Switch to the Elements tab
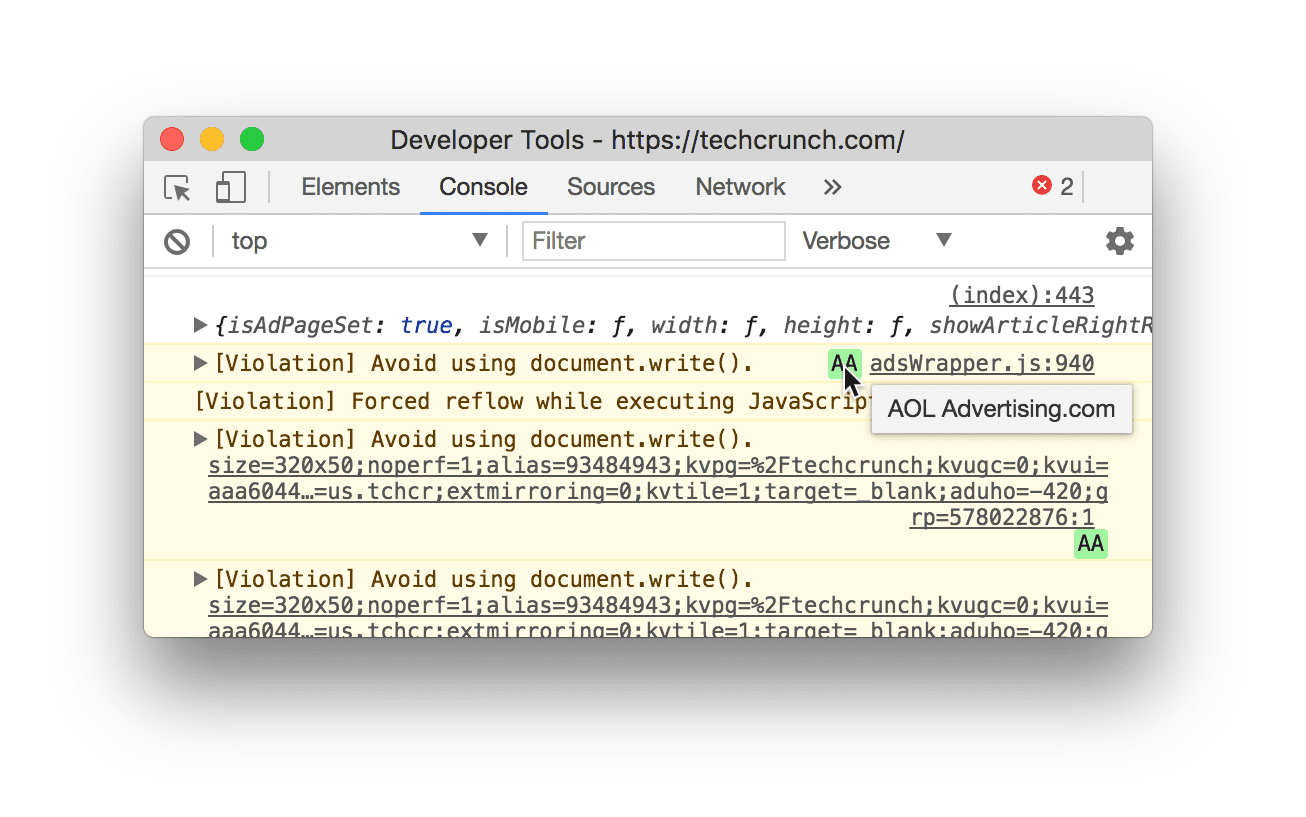Screen dimensions: 1306x817 (350, 187)
